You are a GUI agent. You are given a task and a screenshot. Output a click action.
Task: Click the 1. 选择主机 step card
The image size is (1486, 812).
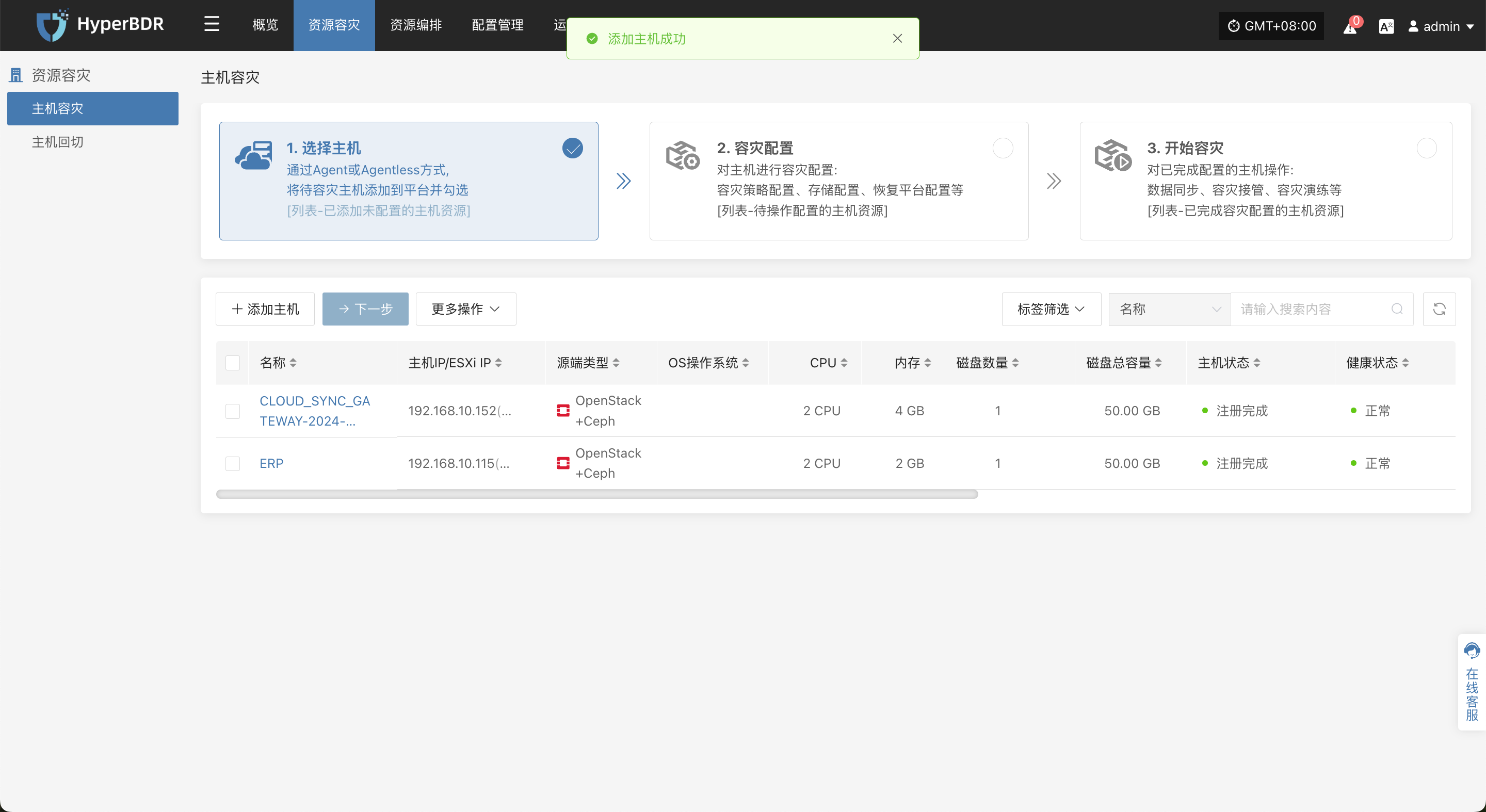[x=409, y=181]
